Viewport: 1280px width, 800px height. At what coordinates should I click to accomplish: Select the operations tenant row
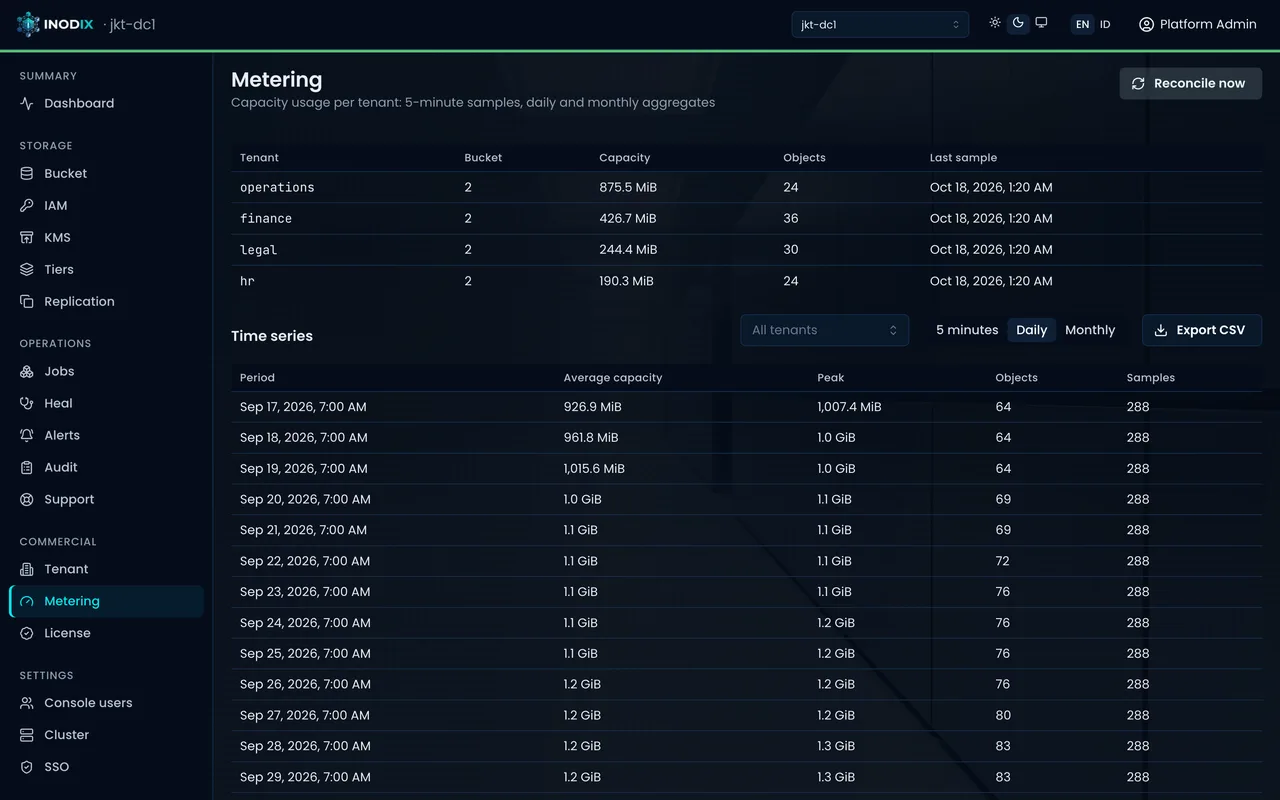coord(746,187)
